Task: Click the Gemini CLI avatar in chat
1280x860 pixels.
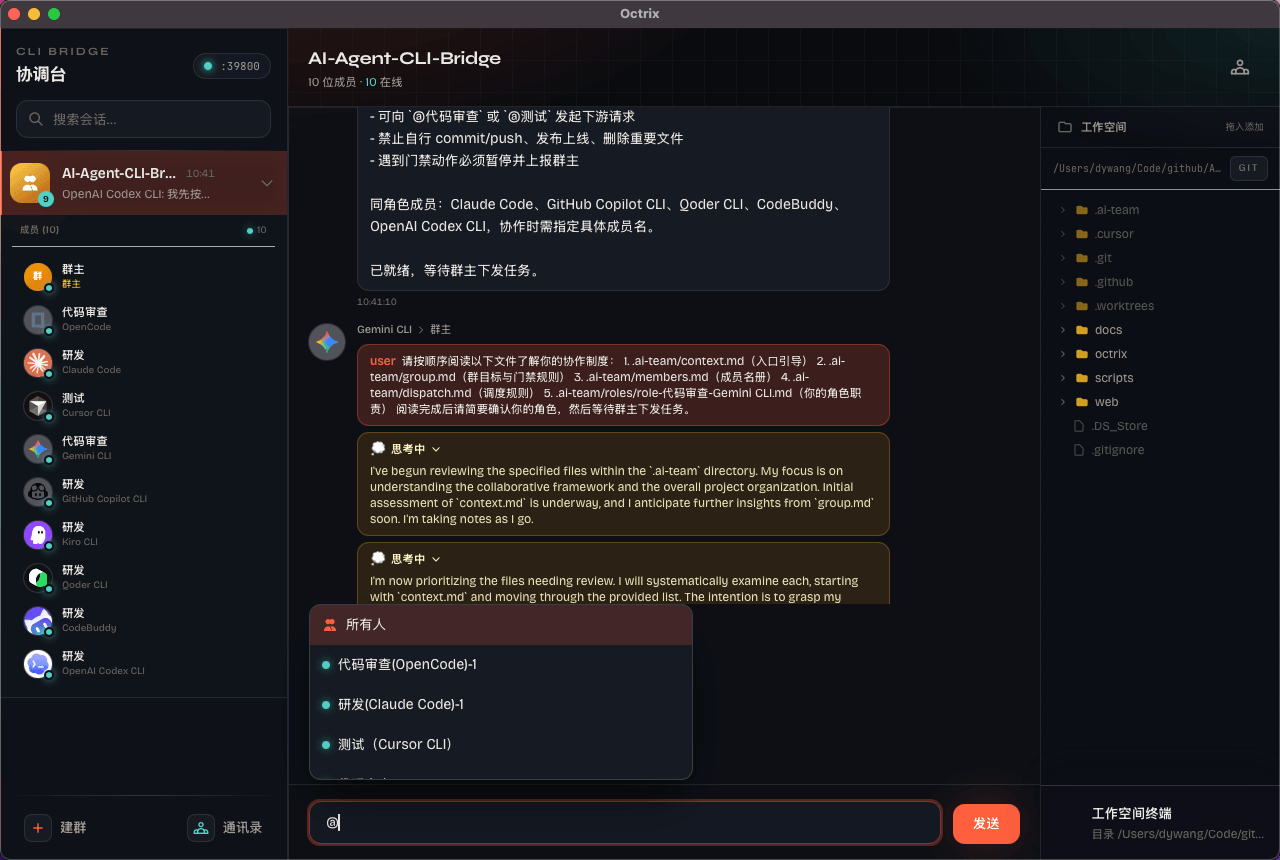Action: [x=327, y=342]
